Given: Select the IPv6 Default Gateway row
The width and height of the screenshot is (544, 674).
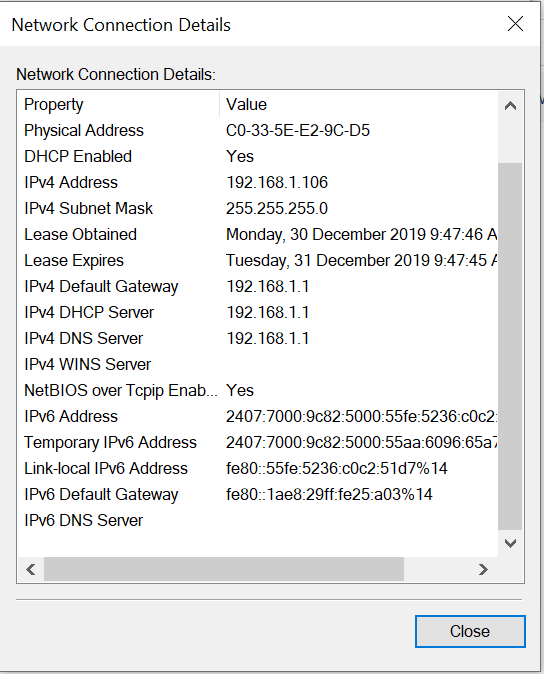Looking at the screenshot, I should point(258,495).
